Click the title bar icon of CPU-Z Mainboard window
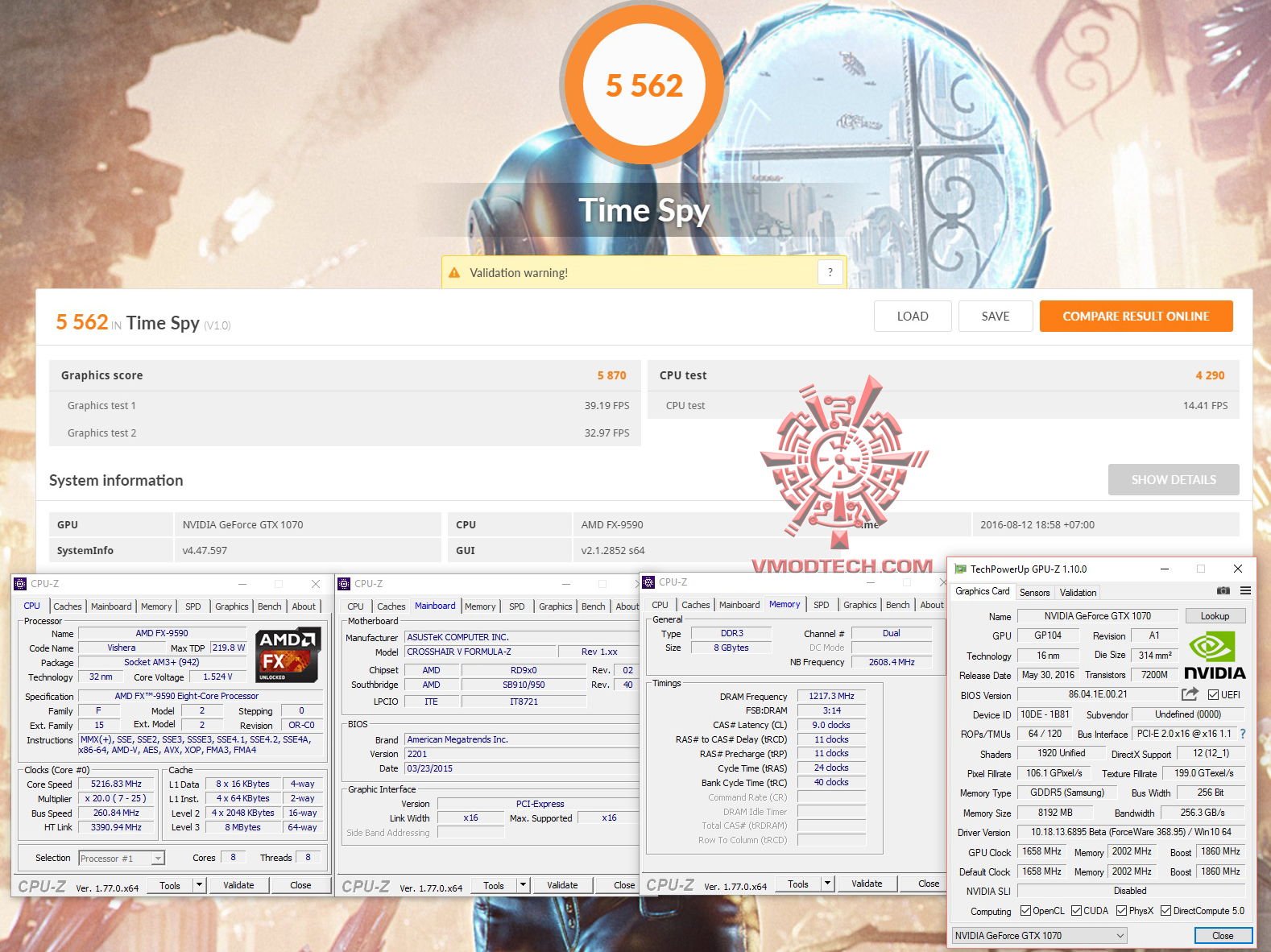 pyautogui.click(x=344, y=584)
